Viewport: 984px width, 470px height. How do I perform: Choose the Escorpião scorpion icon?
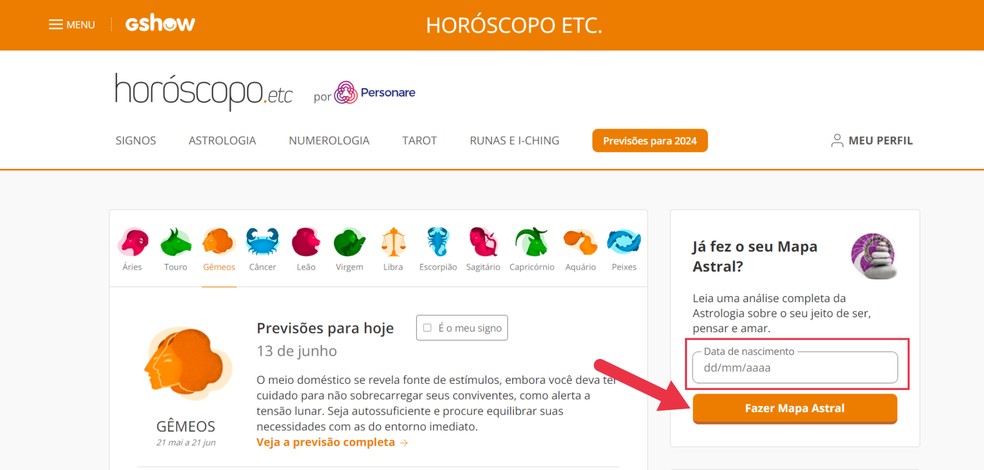click(437, 242)
